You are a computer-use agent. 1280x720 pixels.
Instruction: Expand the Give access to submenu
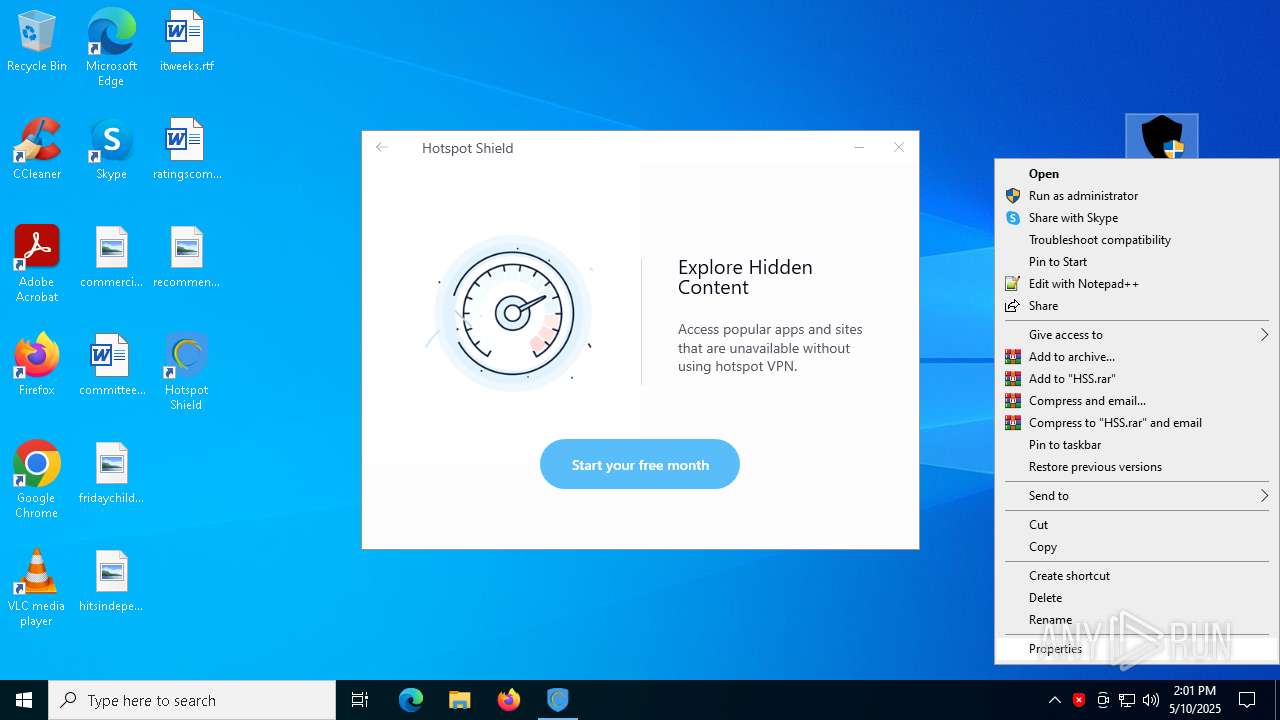[1137, 335]
